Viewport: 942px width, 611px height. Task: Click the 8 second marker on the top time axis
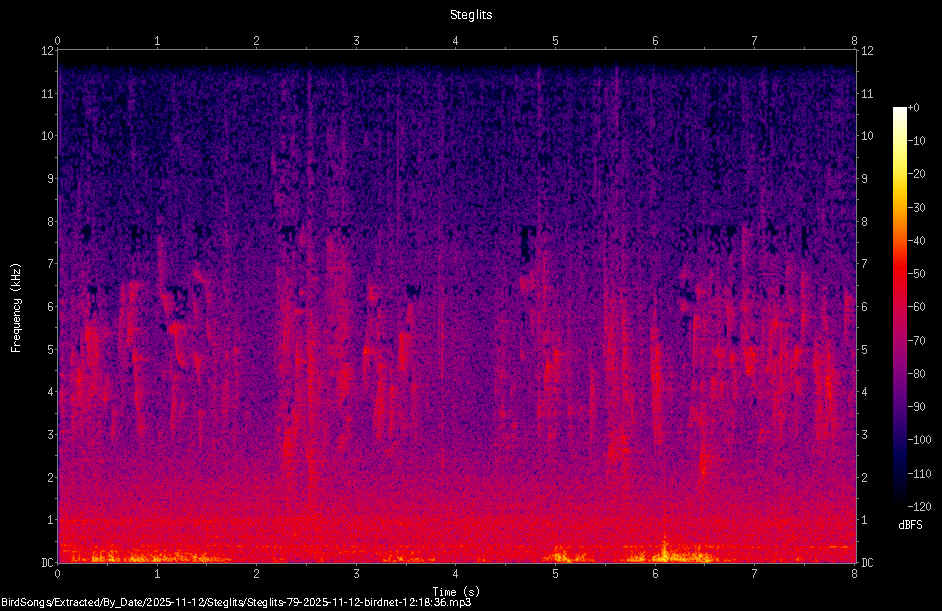(854, 41)
